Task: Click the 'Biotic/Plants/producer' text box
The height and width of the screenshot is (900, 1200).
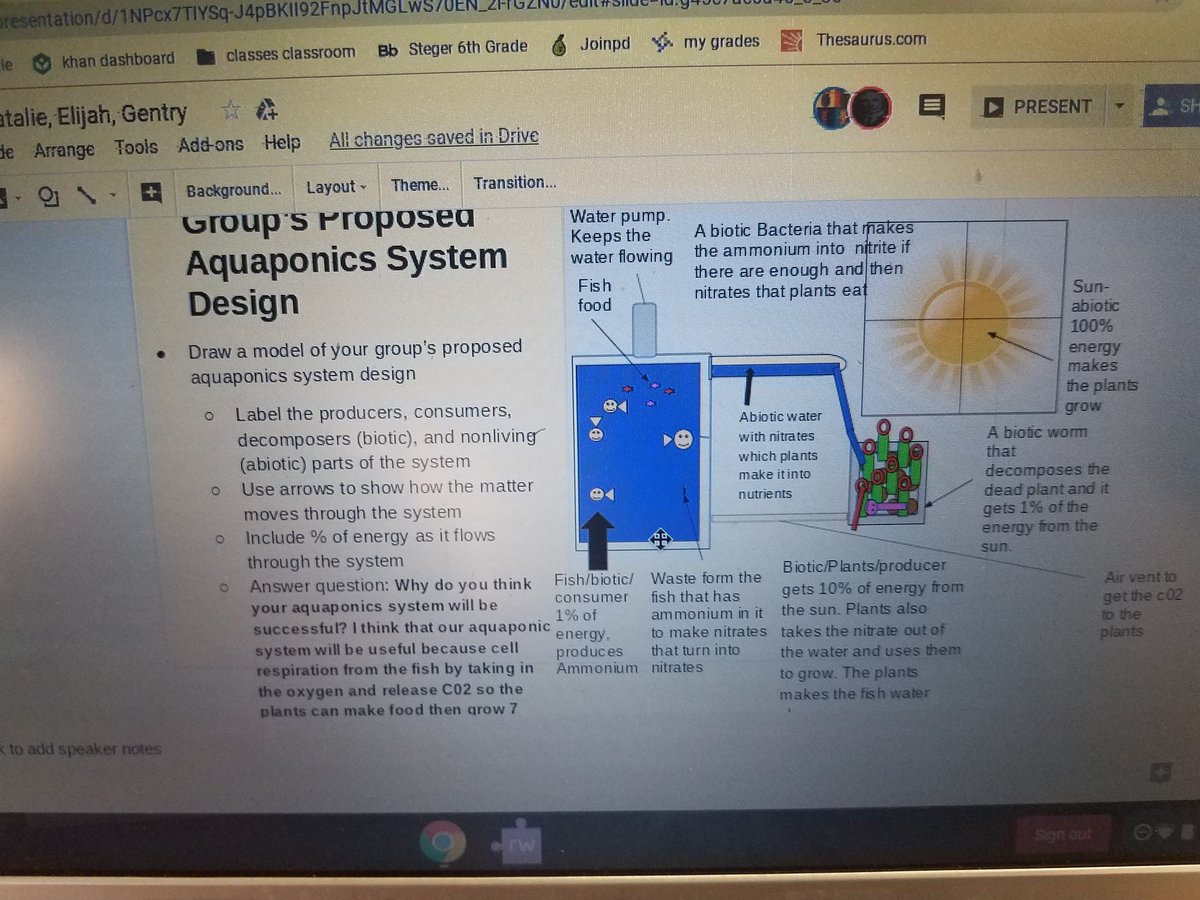Action: (x=872, y=630)
